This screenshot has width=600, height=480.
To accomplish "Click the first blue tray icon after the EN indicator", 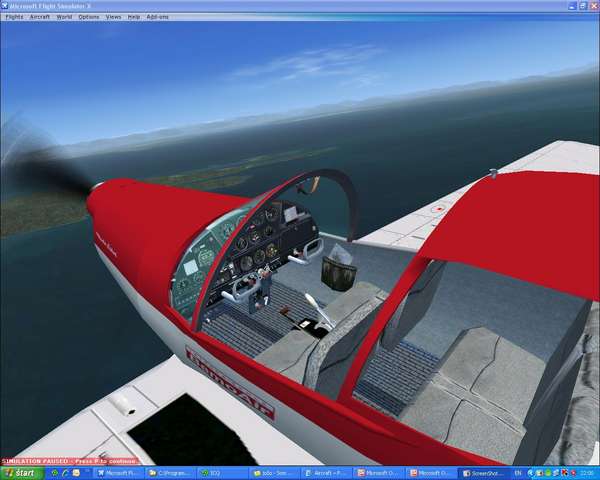I will tap(530, 473).
